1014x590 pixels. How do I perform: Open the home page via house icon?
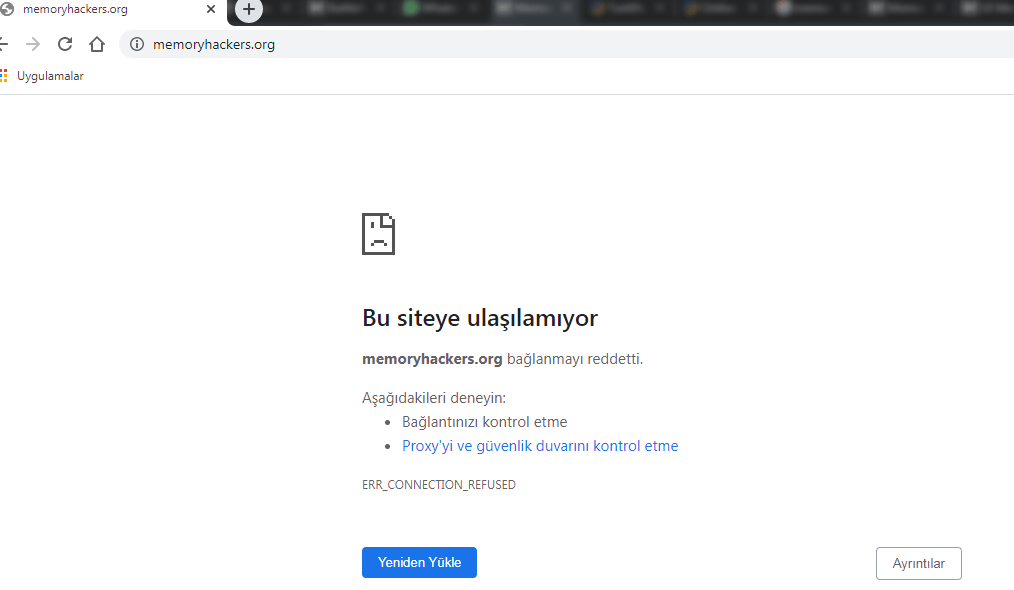click(x=97, y=44)
